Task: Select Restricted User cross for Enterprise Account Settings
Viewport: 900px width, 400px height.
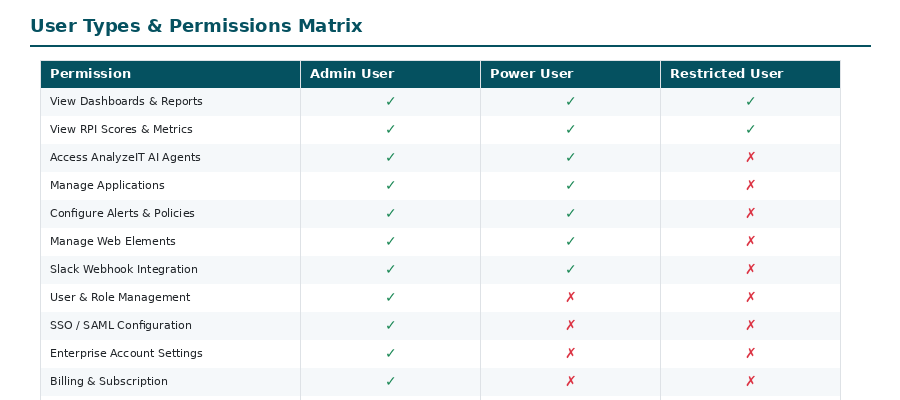Action: [x=750, y=354]
